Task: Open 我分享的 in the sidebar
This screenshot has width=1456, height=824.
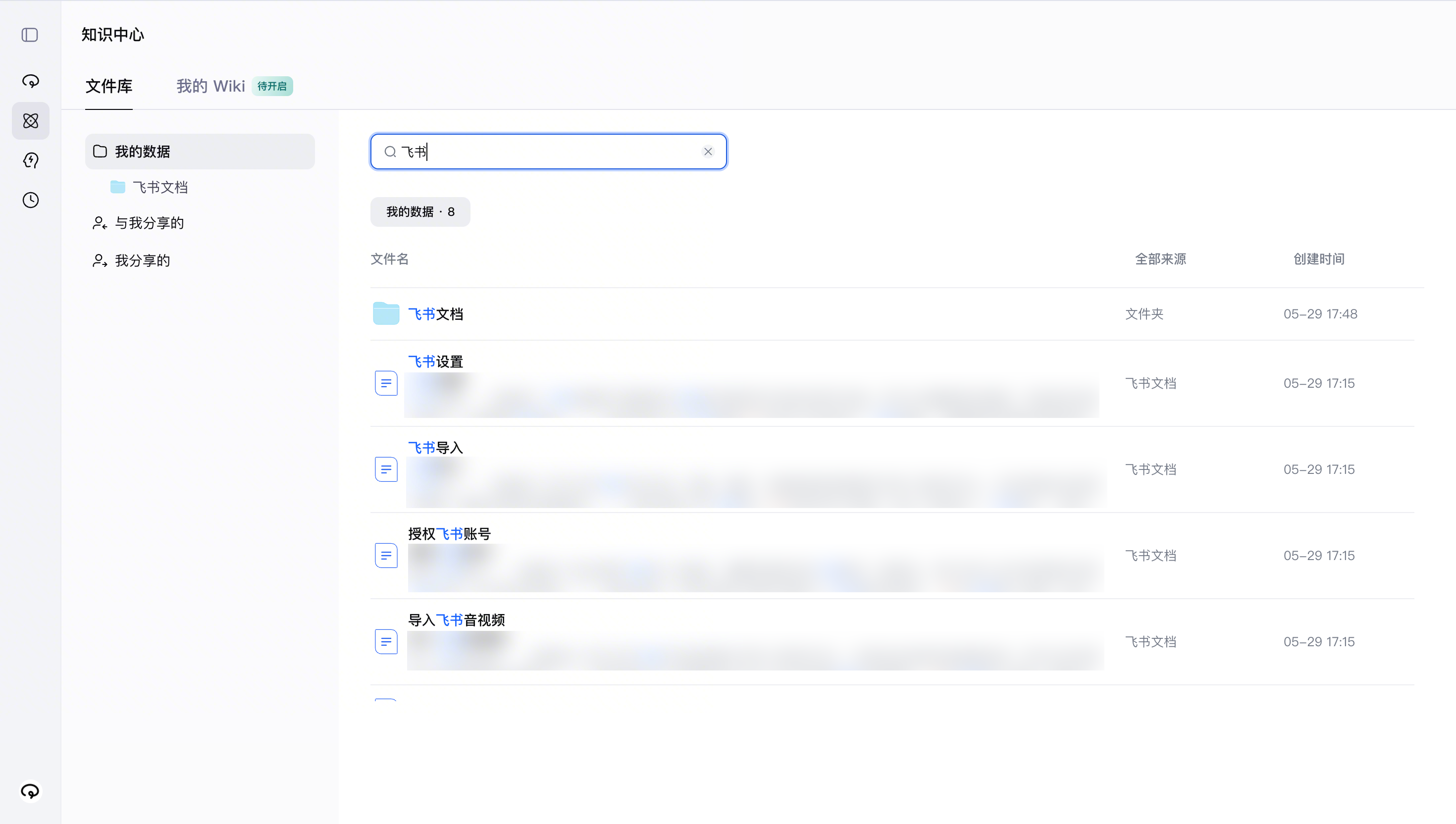Action: [x=143, y=260]
